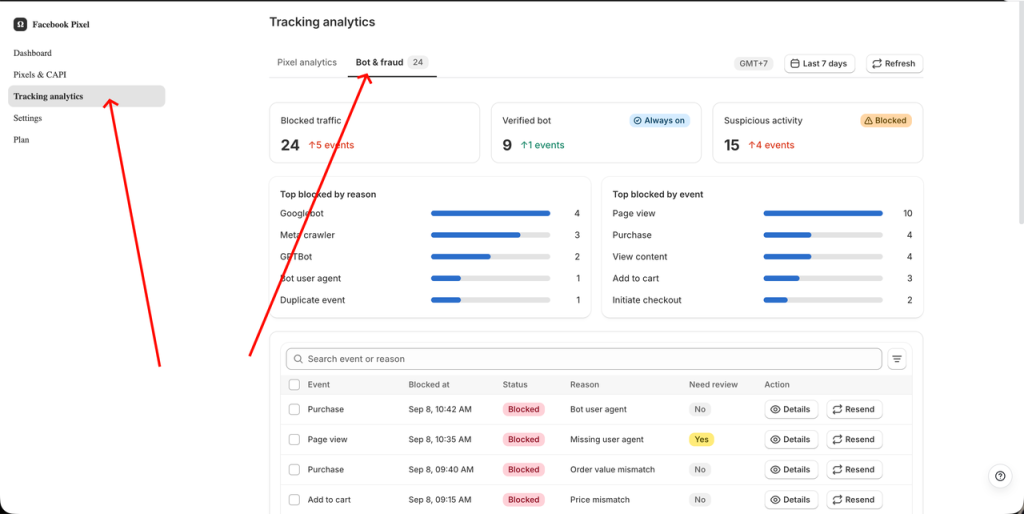
Task: Open Plan in sidebar
Action: pos(22,140)
